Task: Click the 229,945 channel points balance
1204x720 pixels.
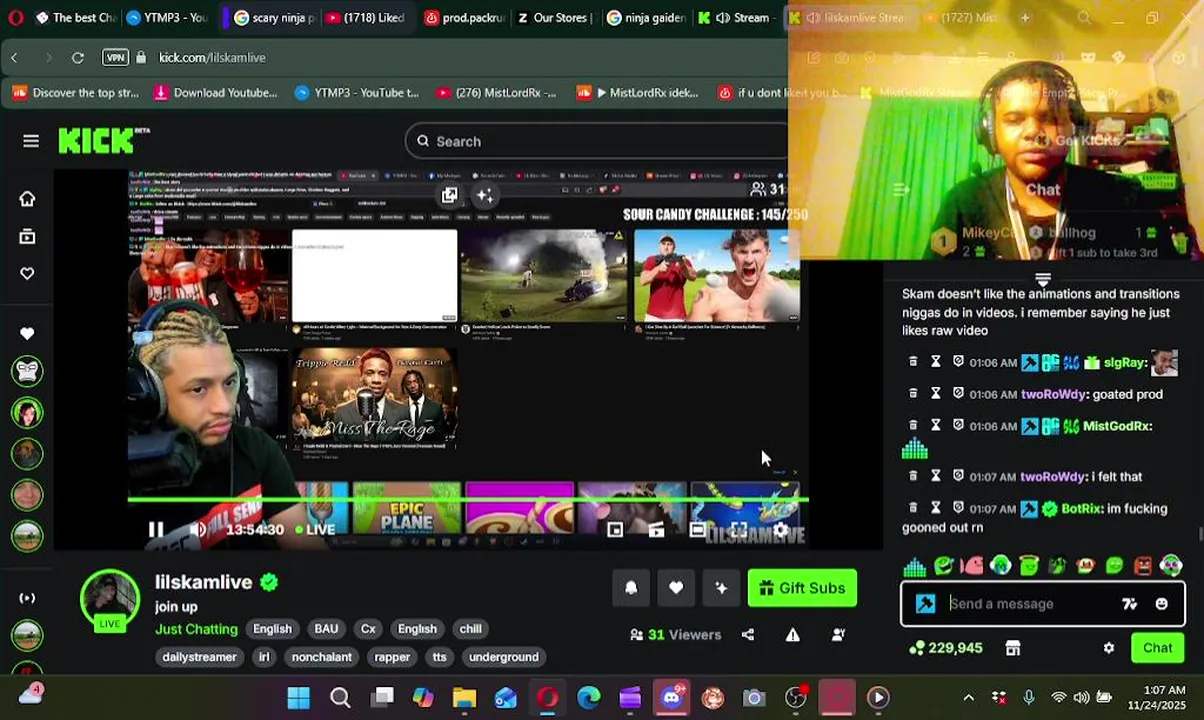Action: pos(945,648)
